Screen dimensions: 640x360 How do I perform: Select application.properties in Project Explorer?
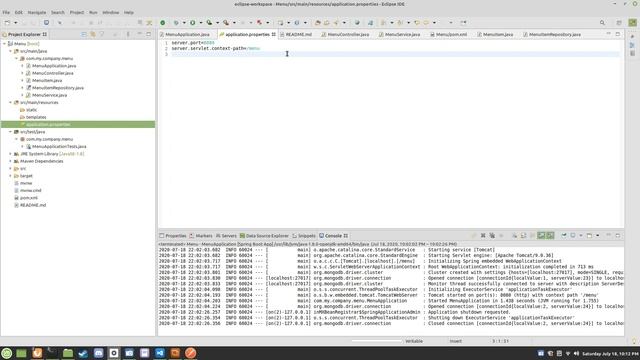[48, 124]
